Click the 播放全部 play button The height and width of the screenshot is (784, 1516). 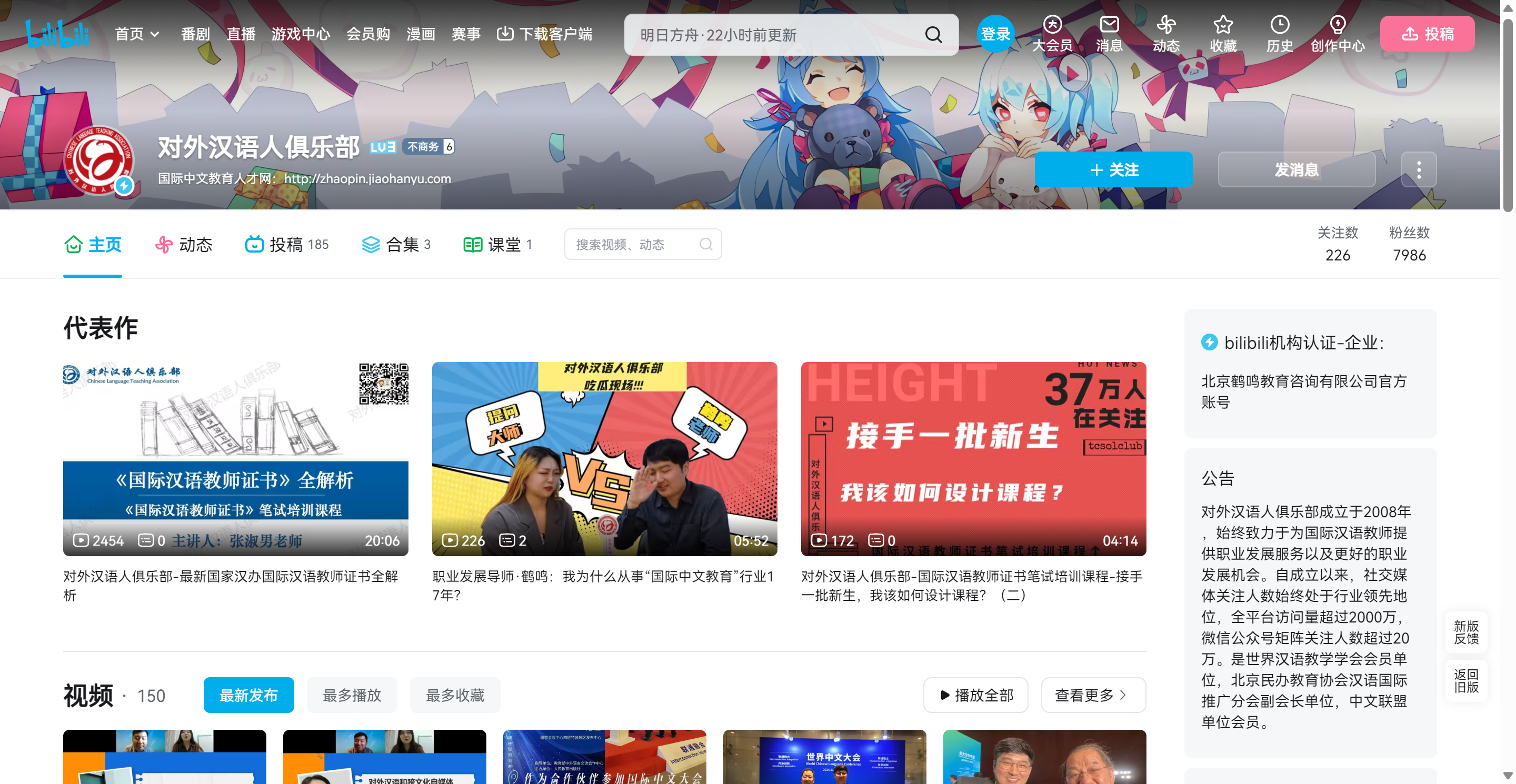pyautogui.click(x=975, y=695)
